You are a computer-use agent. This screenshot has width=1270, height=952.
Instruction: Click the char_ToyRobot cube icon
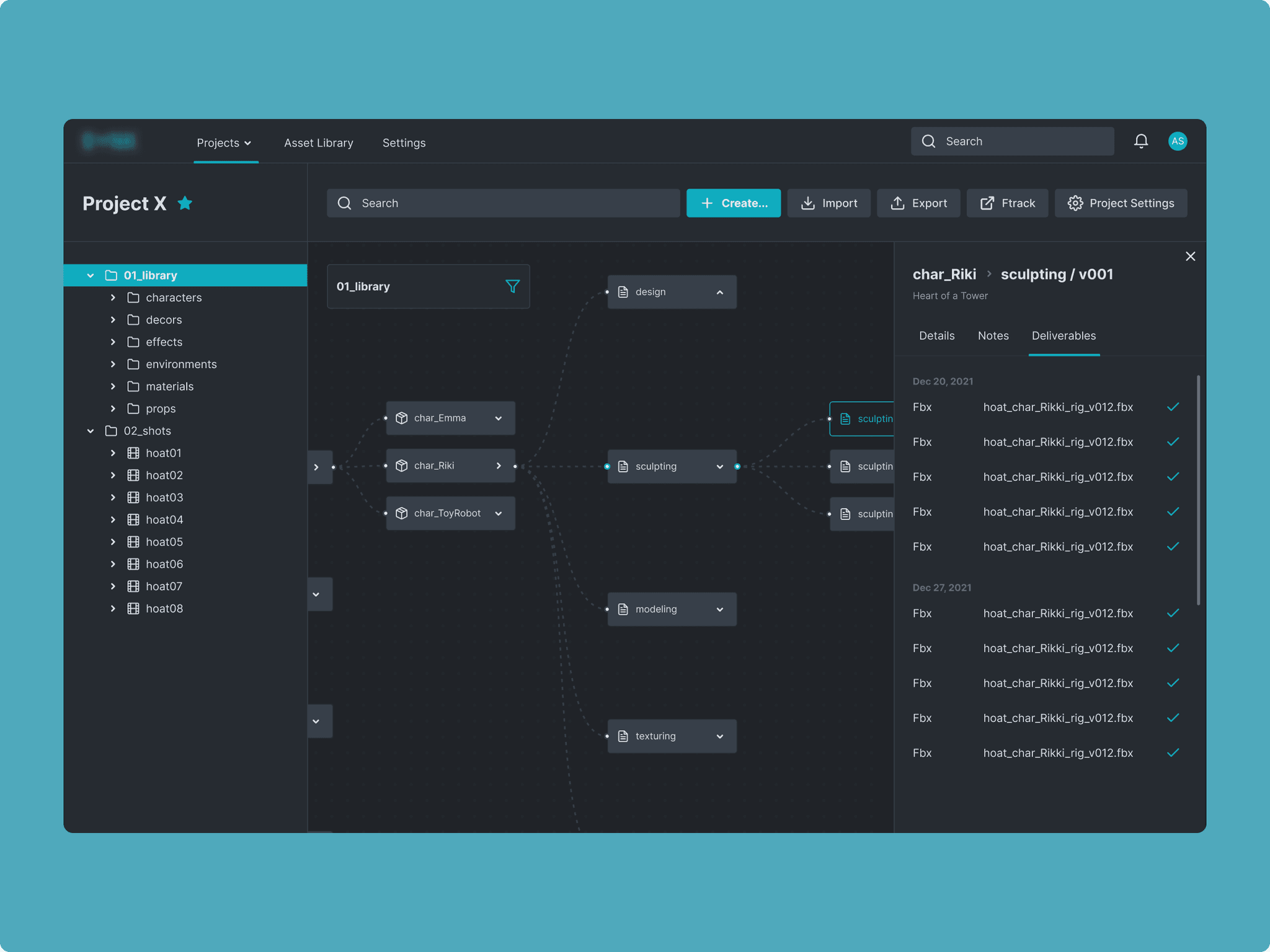click(402, 513)
